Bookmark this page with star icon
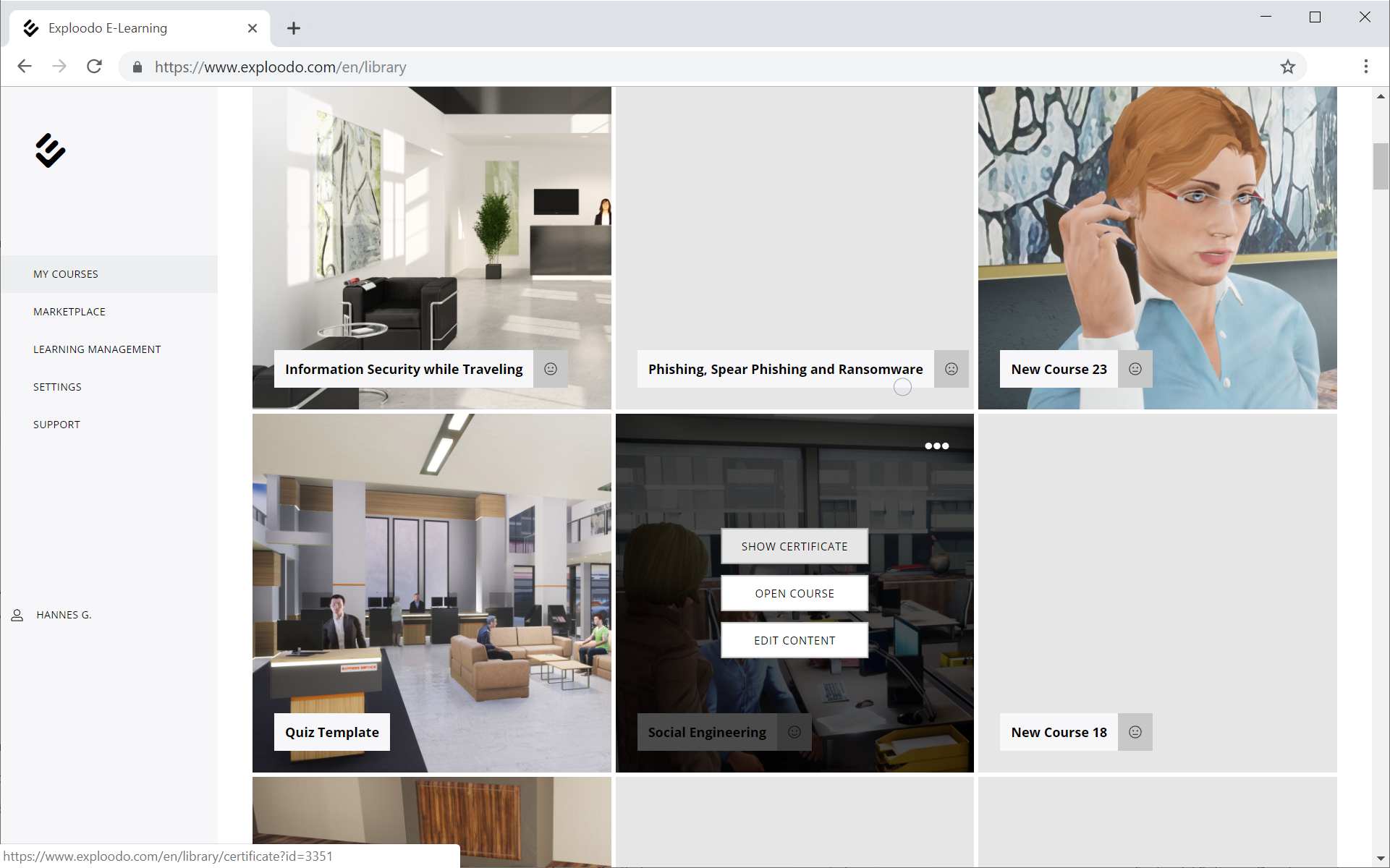The width and height of the screenshot is (1390, 868). coord(1287,67)
